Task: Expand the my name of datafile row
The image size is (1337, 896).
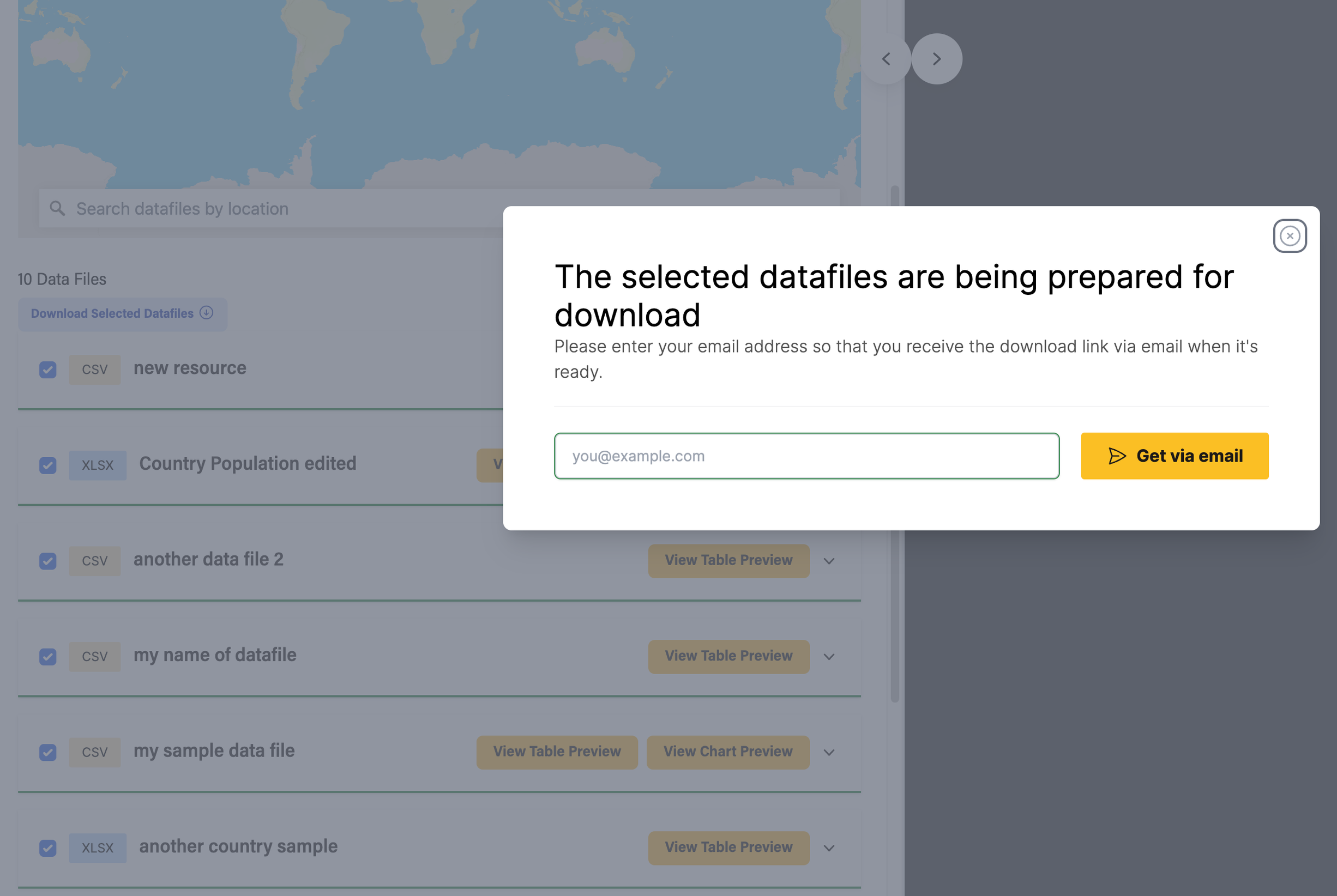Action: (829, 657)
